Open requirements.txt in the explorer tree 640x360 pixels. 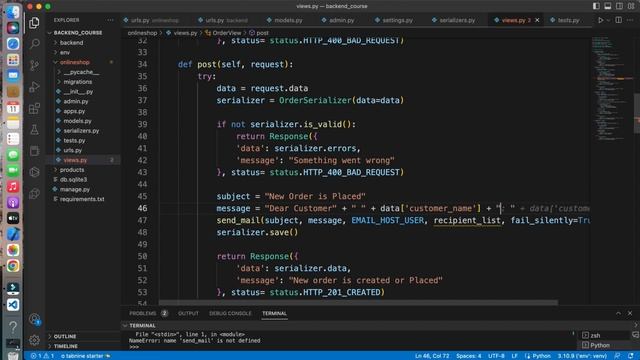pos(82,199)
